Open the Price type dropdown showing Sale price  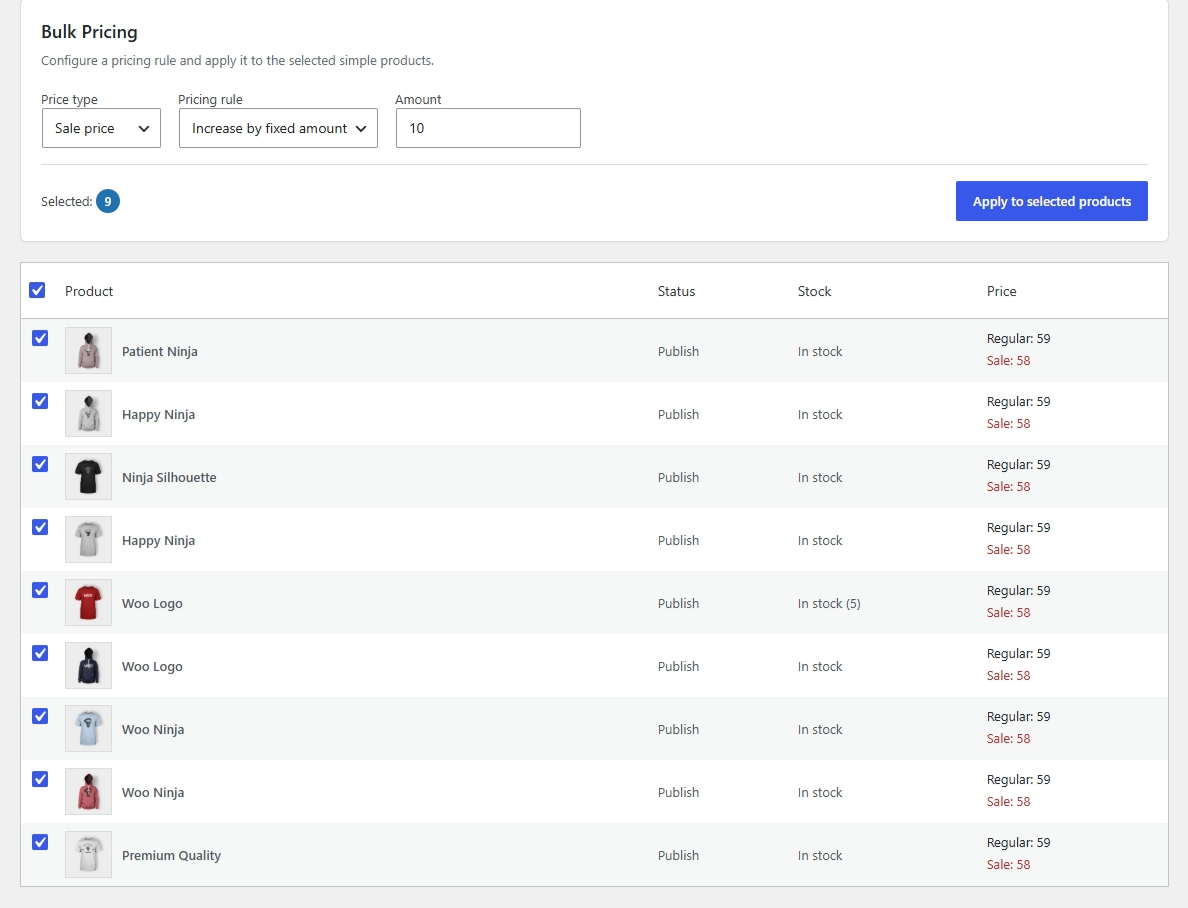(x=102, y=128)
